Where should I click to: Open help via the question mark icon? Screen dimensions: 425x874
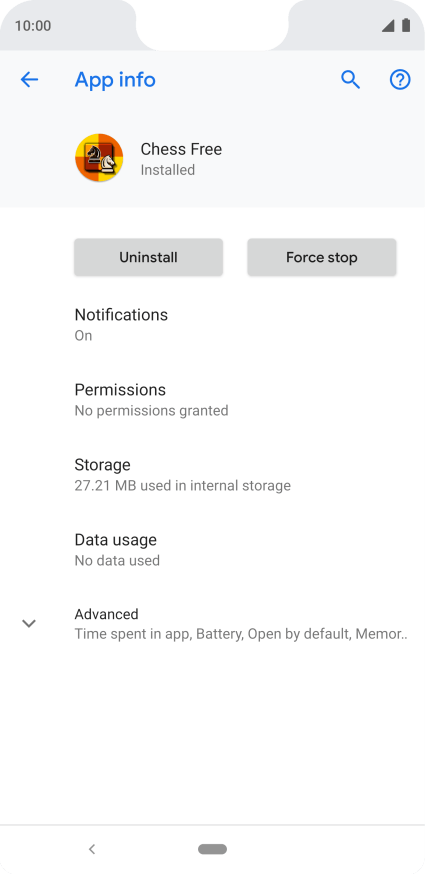coord(400,80)
